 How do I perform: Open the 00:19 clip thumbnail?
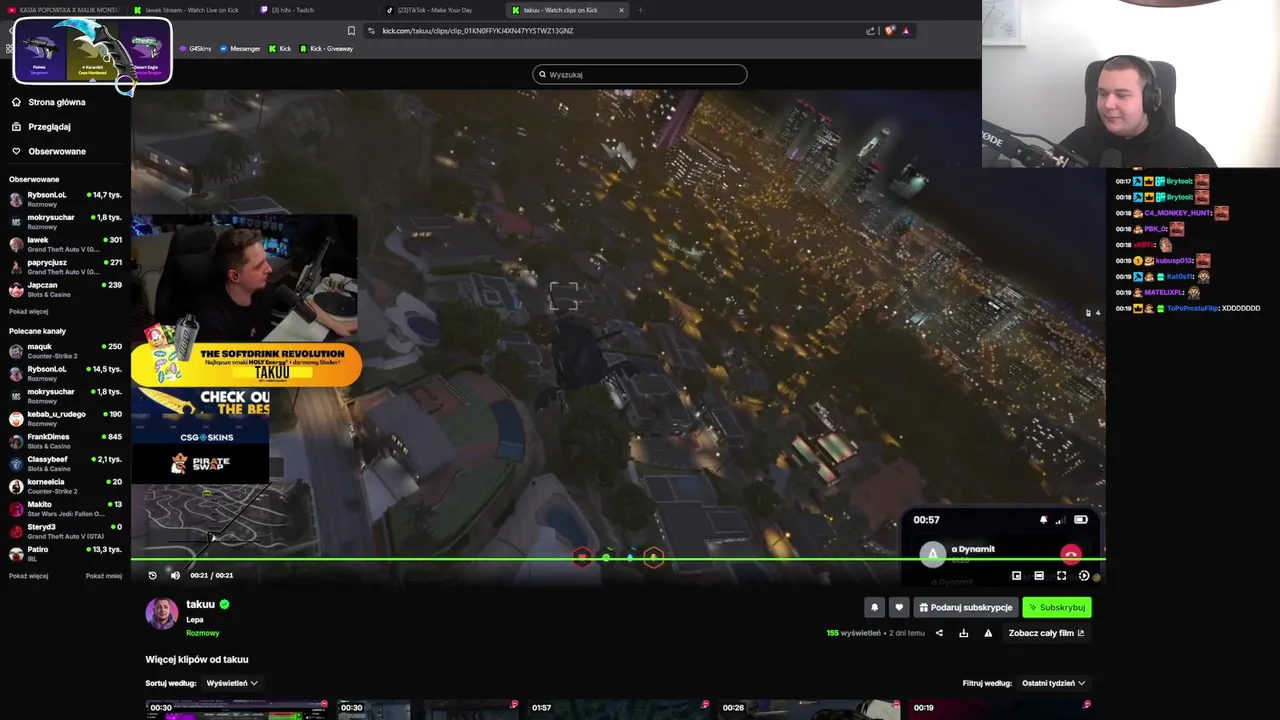(1000, 710)
